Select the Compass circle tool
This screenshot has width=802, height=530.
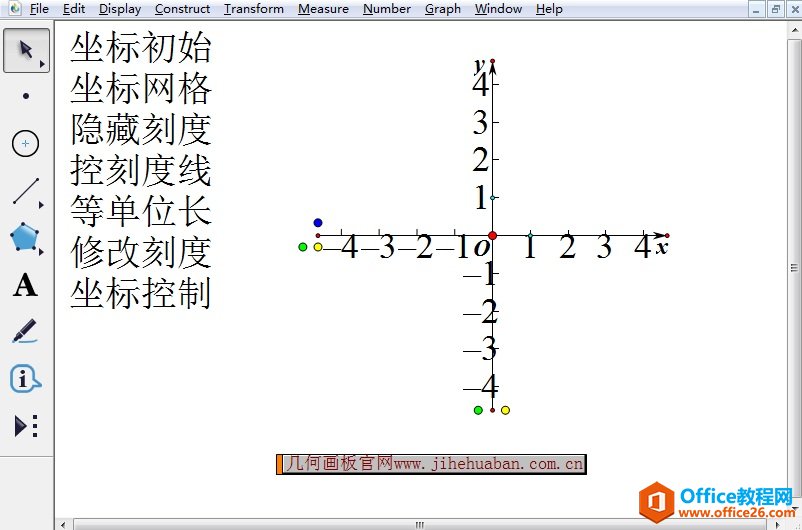pyautogui.click(x=25, y=144)
